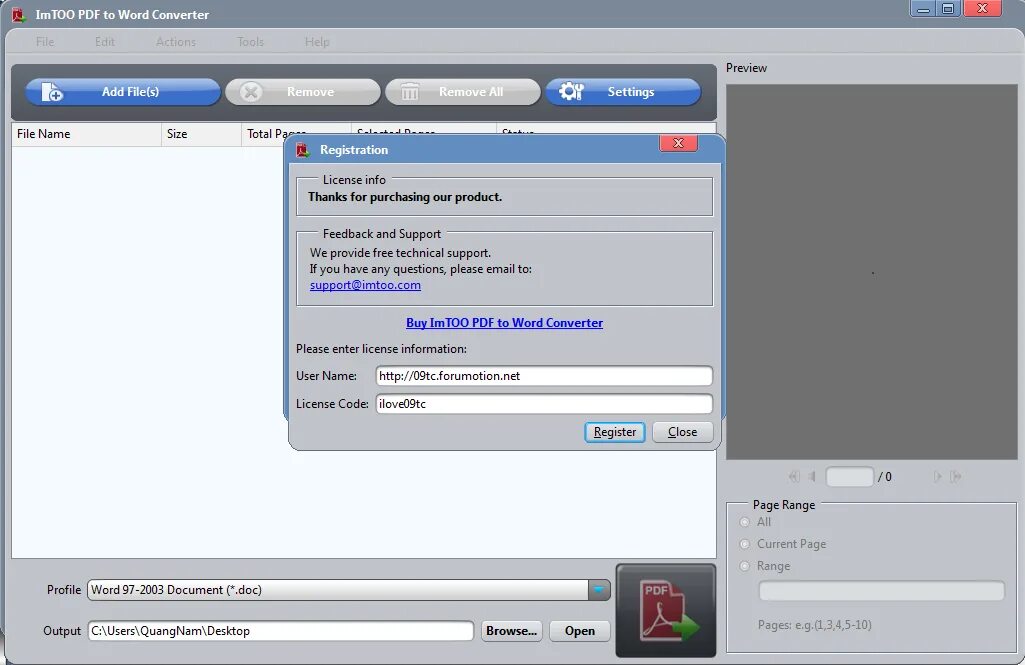Viewport: 1025px width, 665px height.
Task: Click the Registration dialog app icon
Action: (303, 150)
